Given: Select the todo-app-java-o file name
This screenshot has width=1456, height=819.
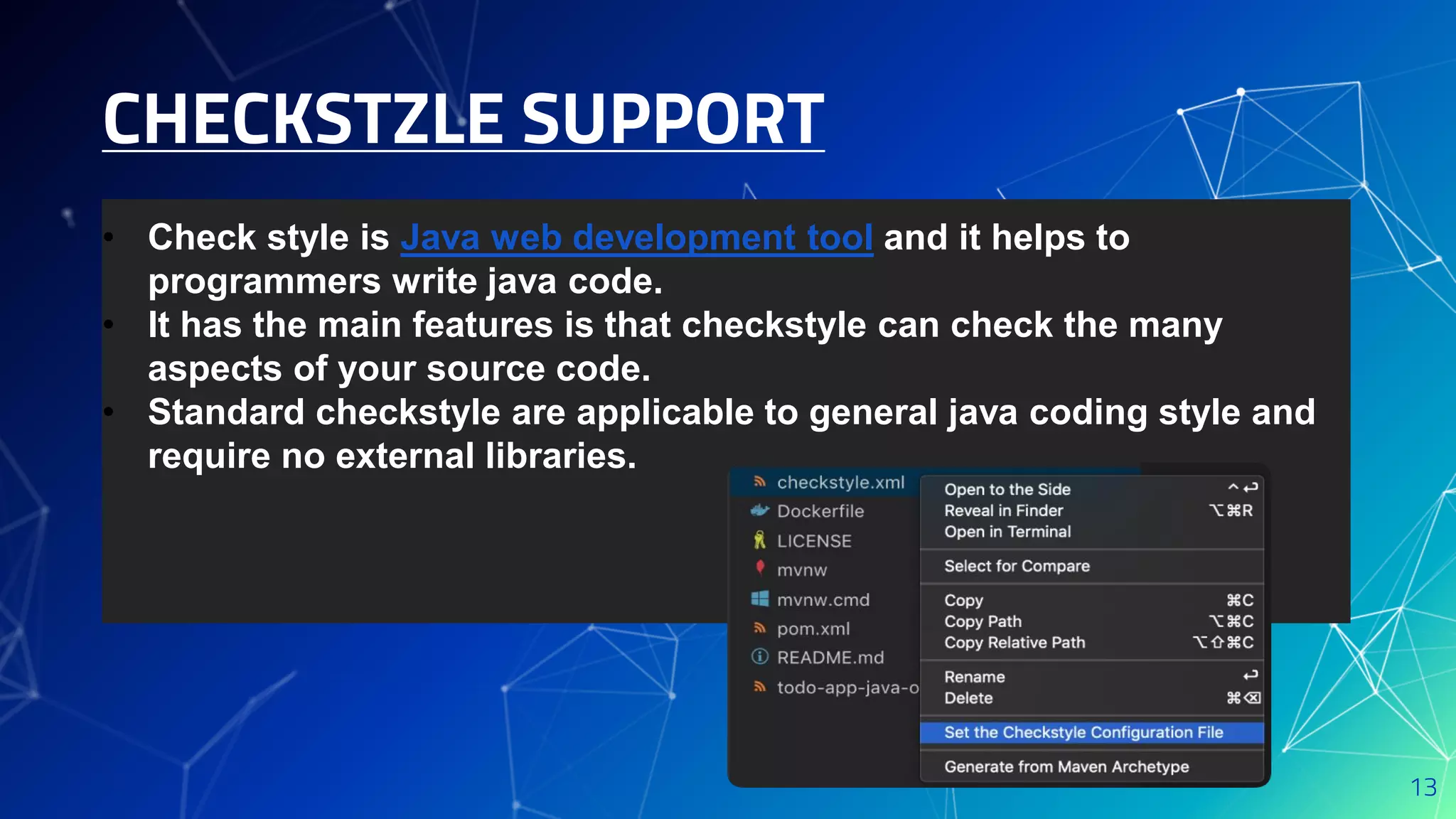Looking at the screenshot, I should (848, 687).
